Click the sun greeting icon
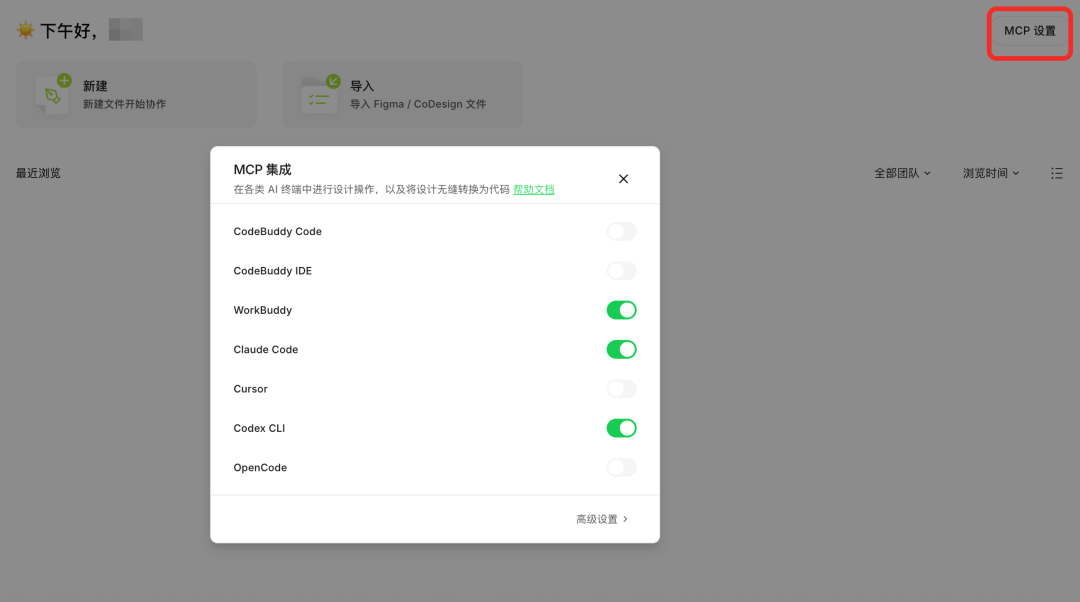 click(25, 30)
